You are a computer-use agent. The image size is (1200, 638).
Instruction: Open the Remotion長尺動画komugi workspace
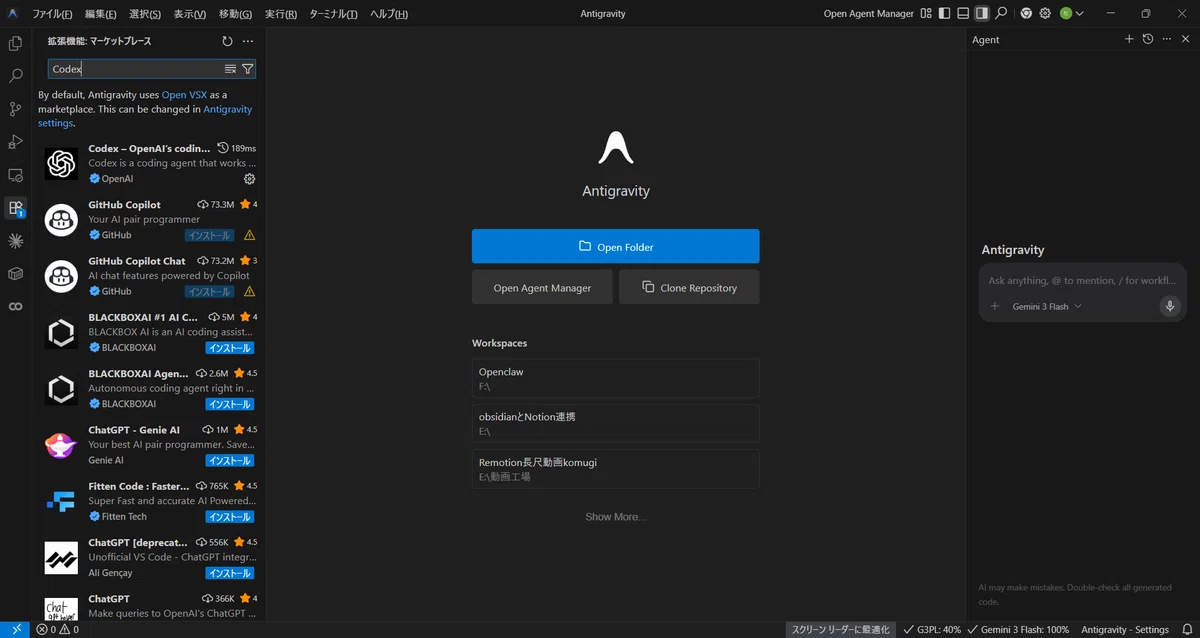point(615,469)
